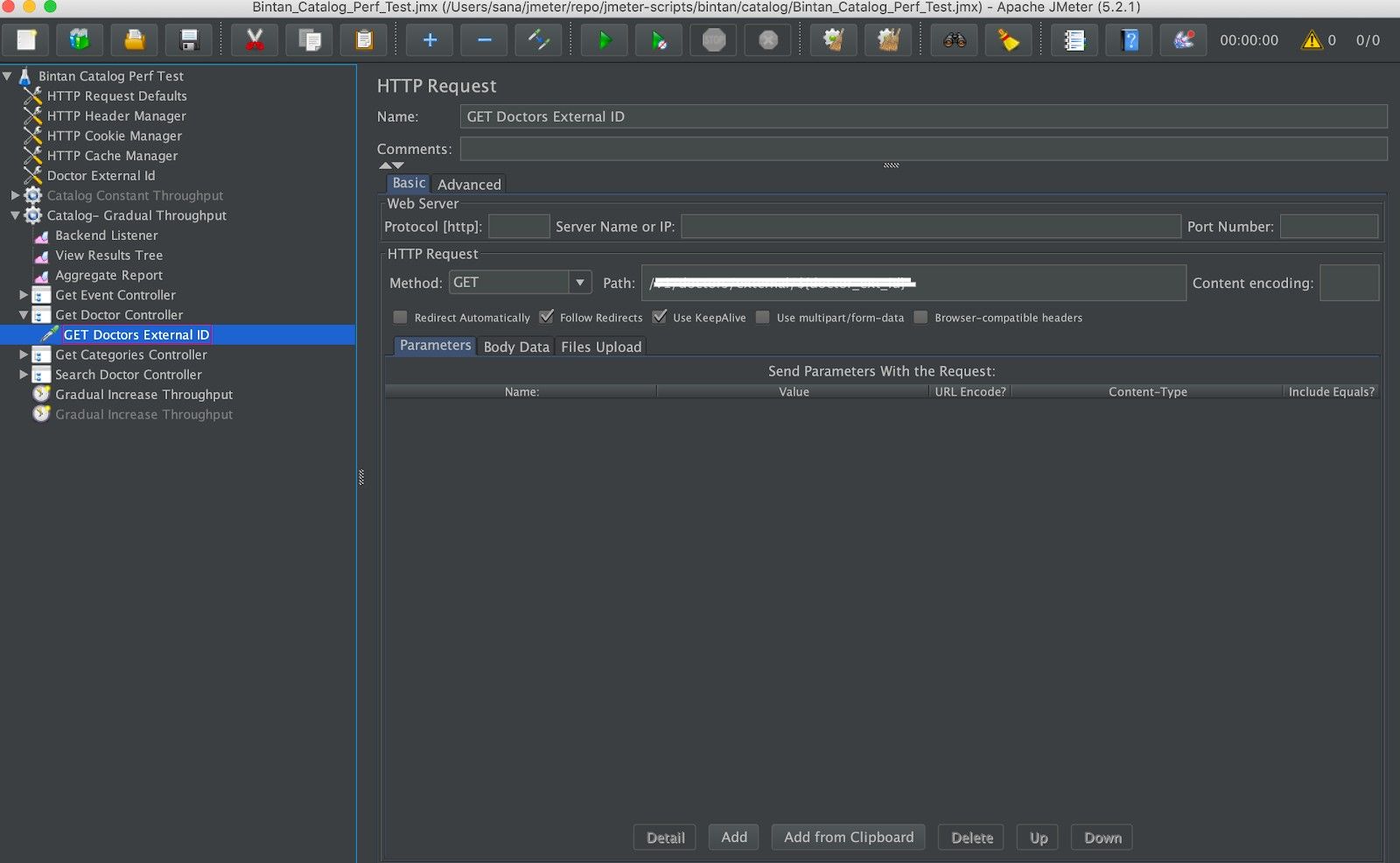Click the Aggregate Report listener icon
Viewport: 1400px width, 863px height.
[41, 276]
